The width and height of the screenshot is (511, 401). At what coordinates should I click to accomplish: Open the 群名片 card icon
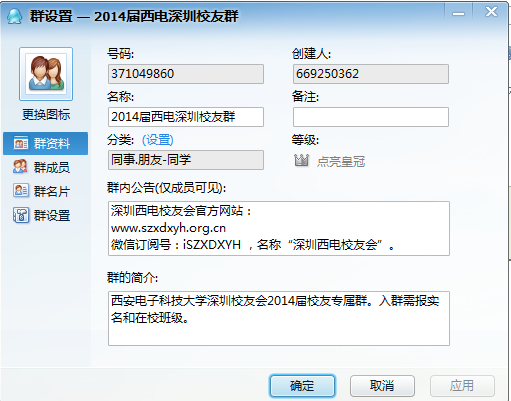tap(21, 191)
